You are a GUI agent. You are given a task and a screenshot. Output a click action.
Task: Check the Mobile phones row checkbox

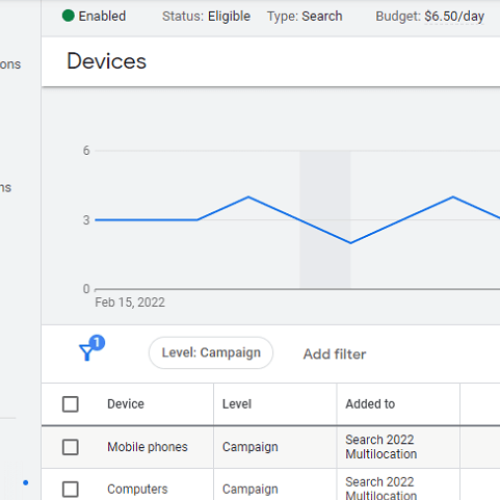[70, 447]
